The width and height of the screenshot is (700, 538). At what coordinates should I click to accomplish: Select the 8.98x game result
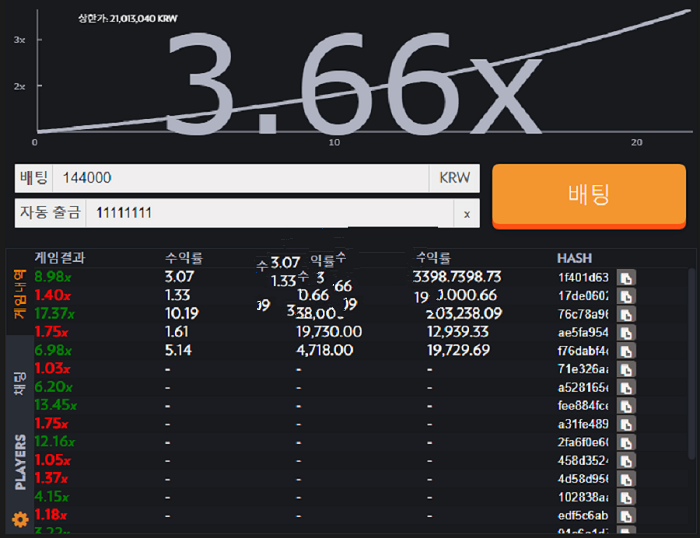(53, 277)
